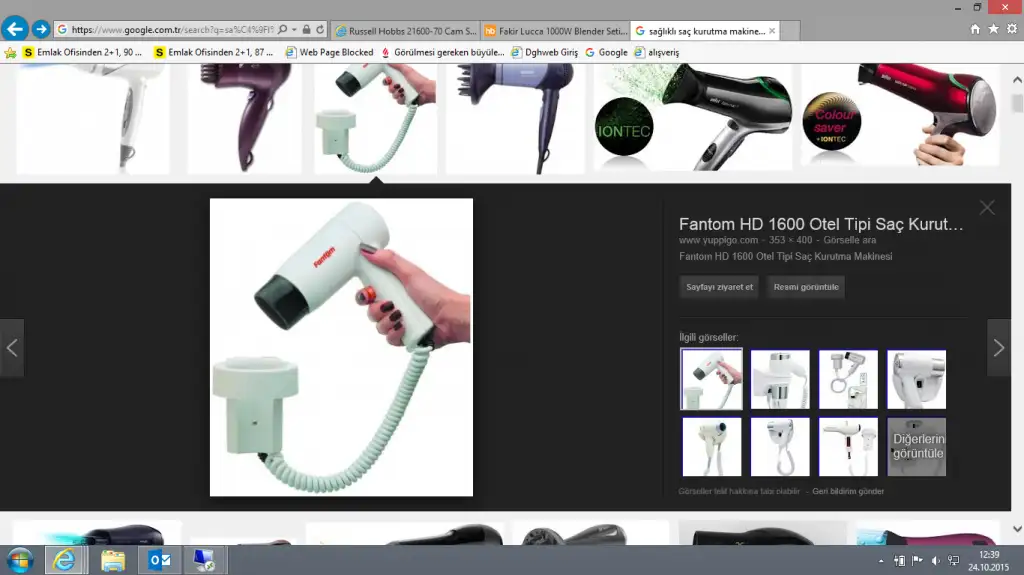Show hidden system tray icons
This screenshot has width=1024, height=575.
[881, 561]
